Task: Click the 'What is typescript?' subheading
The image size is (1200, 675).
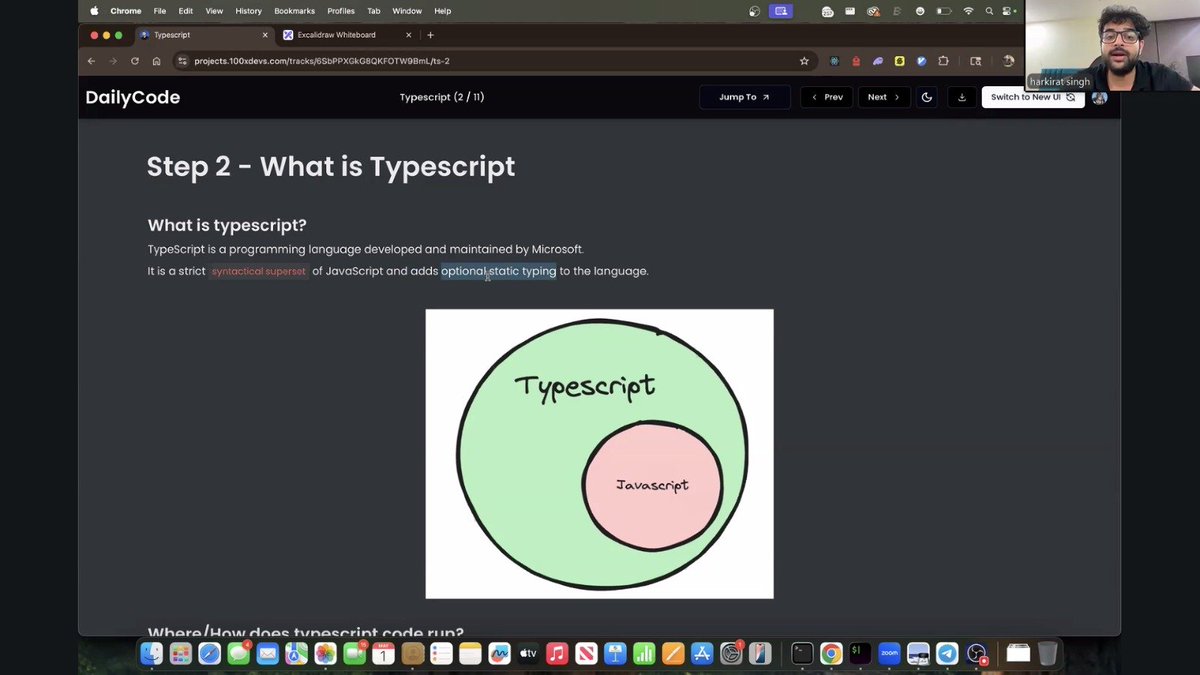Action: pos(227,225)
